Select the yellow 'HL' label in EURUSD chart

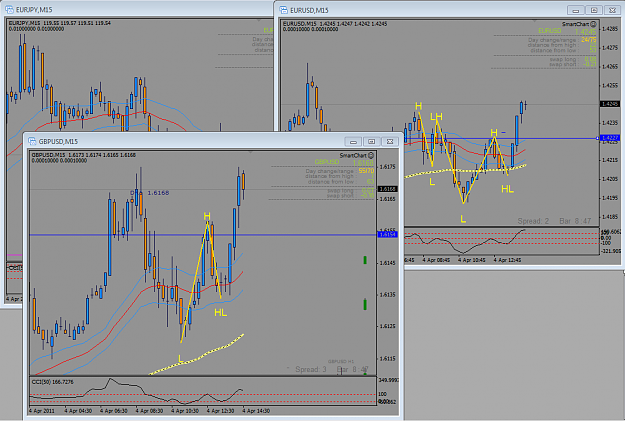point(507,189)
